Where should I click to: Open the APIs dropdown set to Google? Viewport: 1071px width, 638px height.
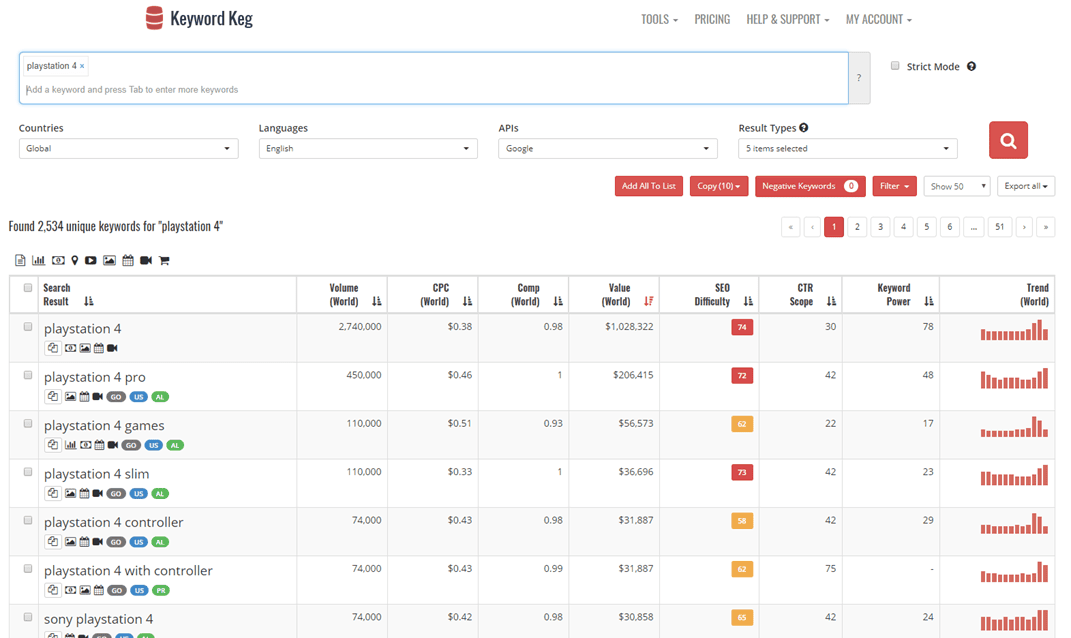(608, 148)
